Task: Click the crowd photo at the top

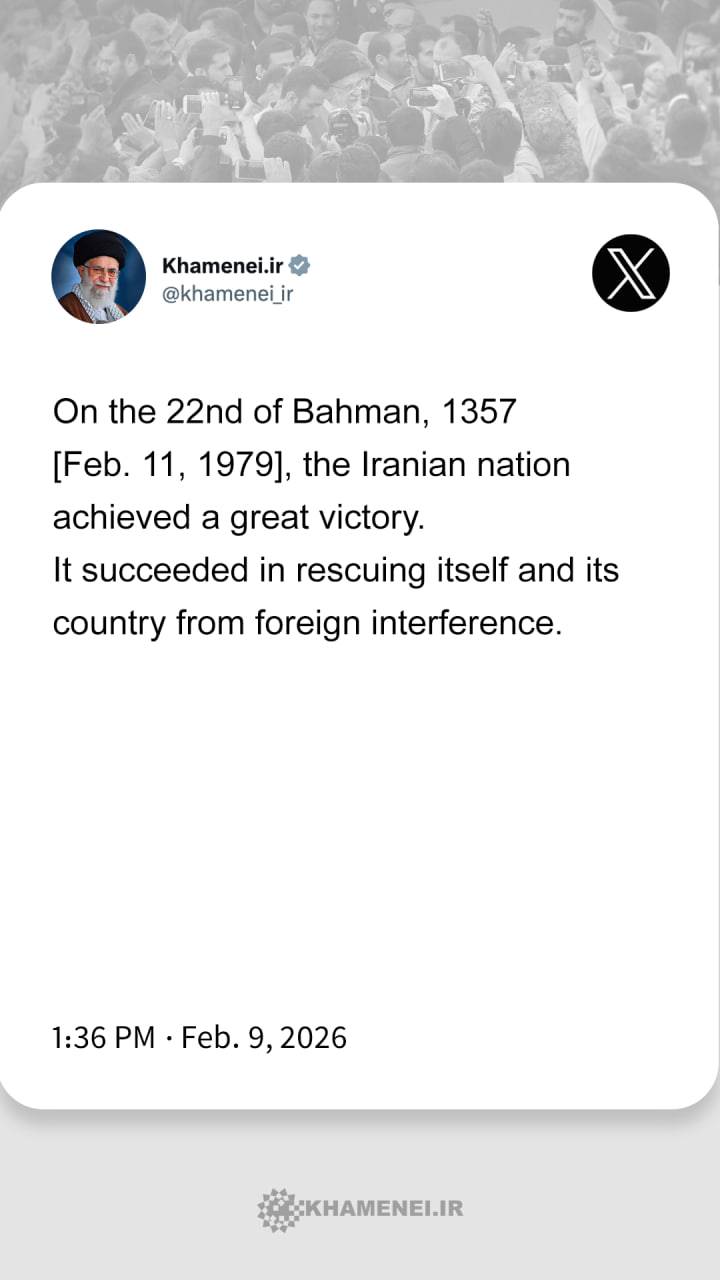Action: (360, 90)
